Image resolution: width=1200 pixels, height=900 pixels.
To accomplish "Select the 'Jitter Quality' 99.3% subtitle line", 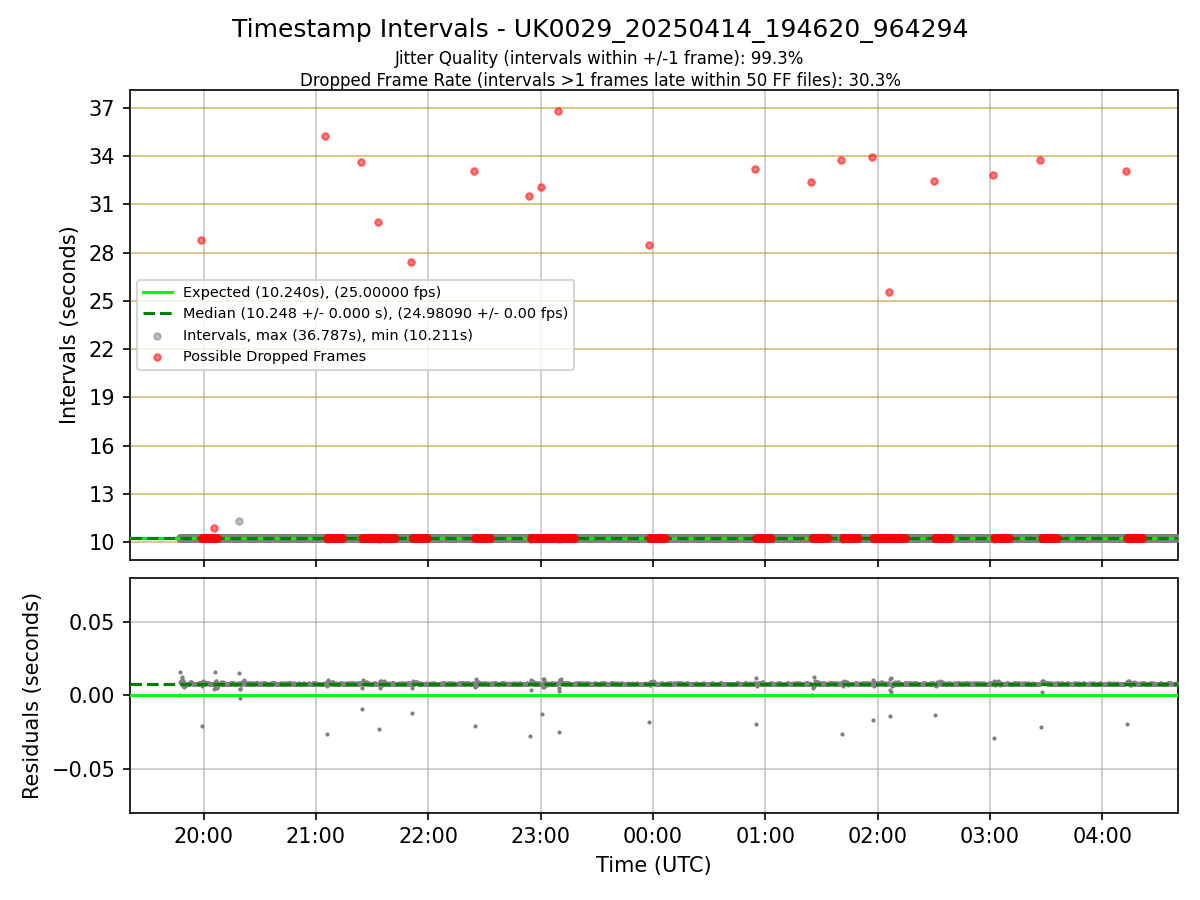I will pyautogui.click(x=599, y=58).
